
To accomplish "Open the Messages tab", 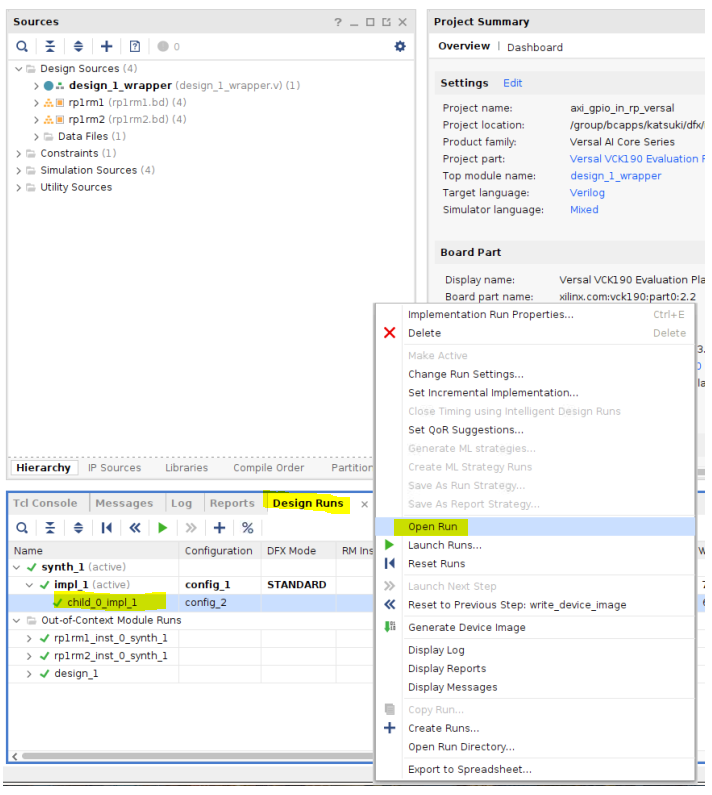I will pyautogui.click(x=124, y=503).
